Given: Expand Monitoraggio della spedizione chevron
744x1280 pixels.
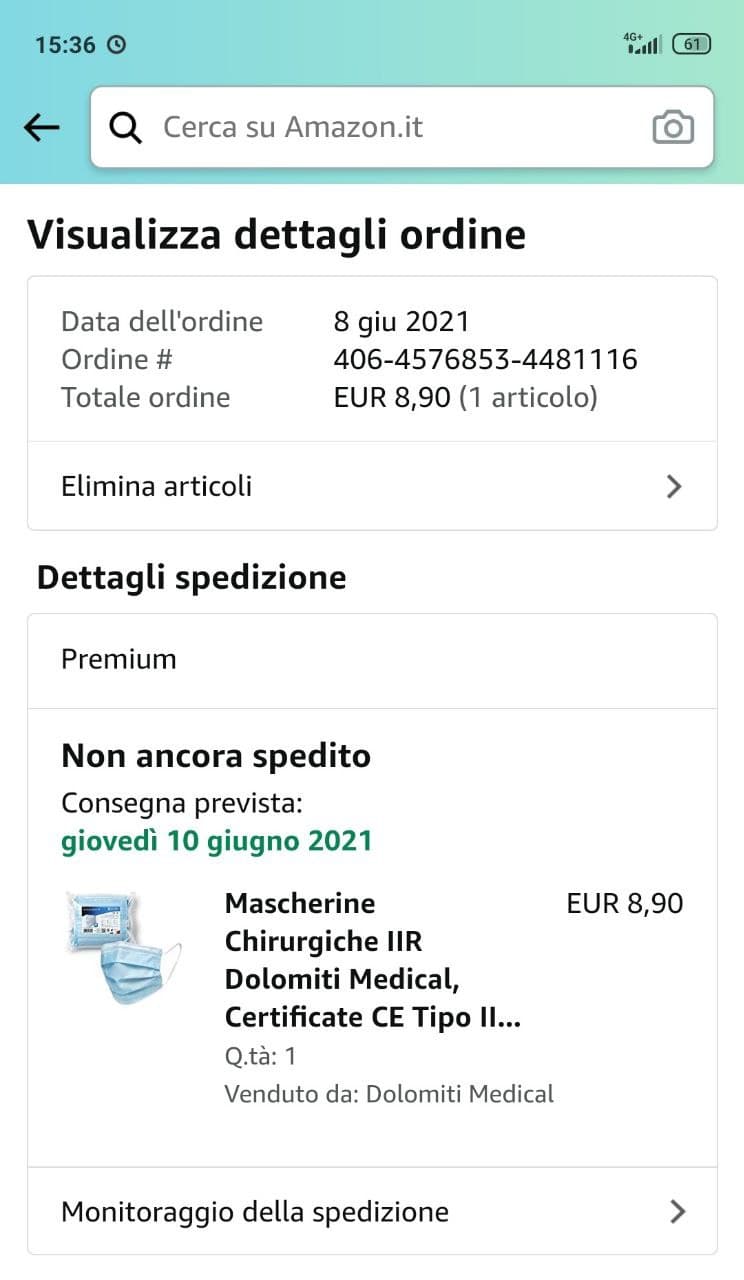Looking at the screenshot, I should pos(677,1212).
